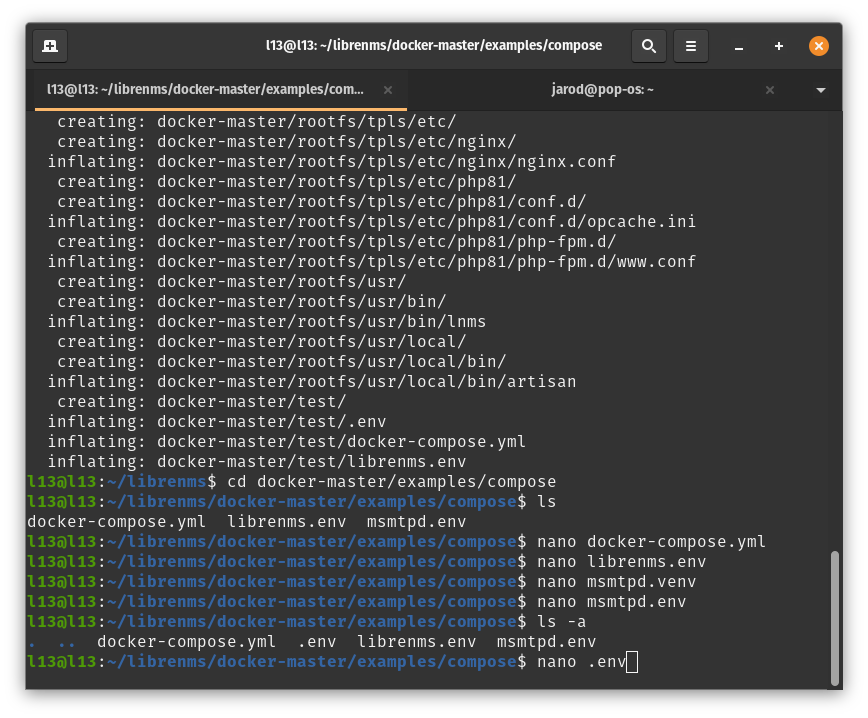
Task: Switch to the jarod@pop-os tab
Action: point(602,90)
